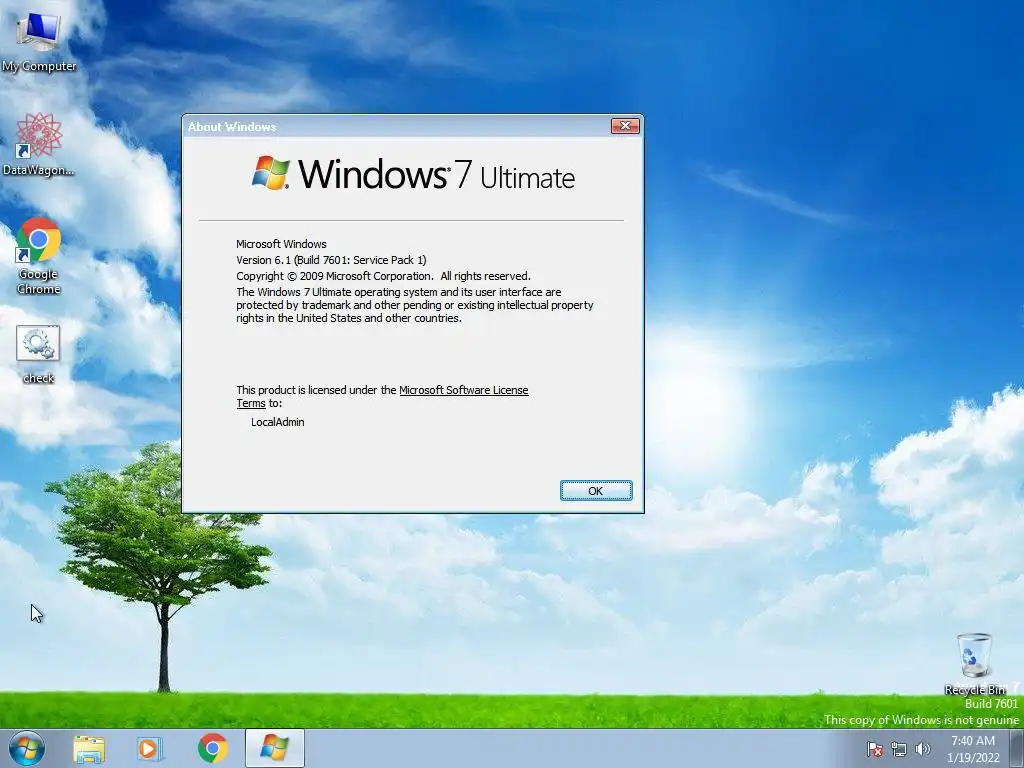Viewport: 1024px width, 768px height.
Task: Open the Windows Start button
Action: tap(27, 748)
